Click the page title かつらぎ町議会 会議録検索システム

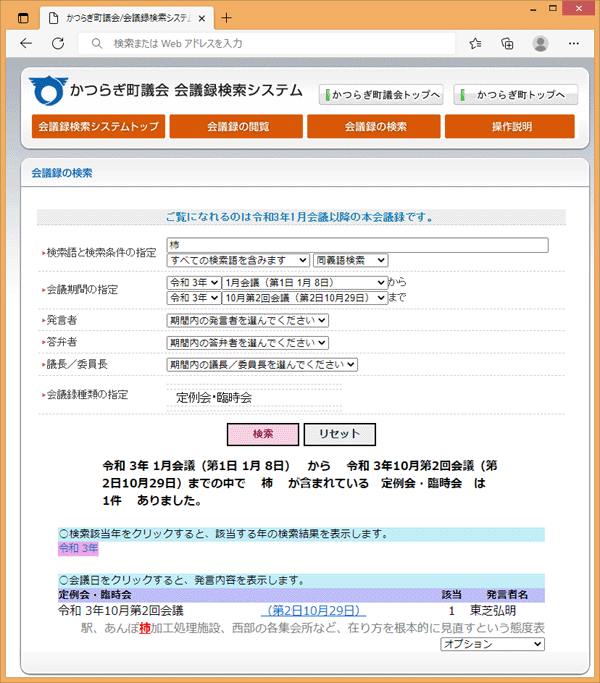[x=186, y=91]
